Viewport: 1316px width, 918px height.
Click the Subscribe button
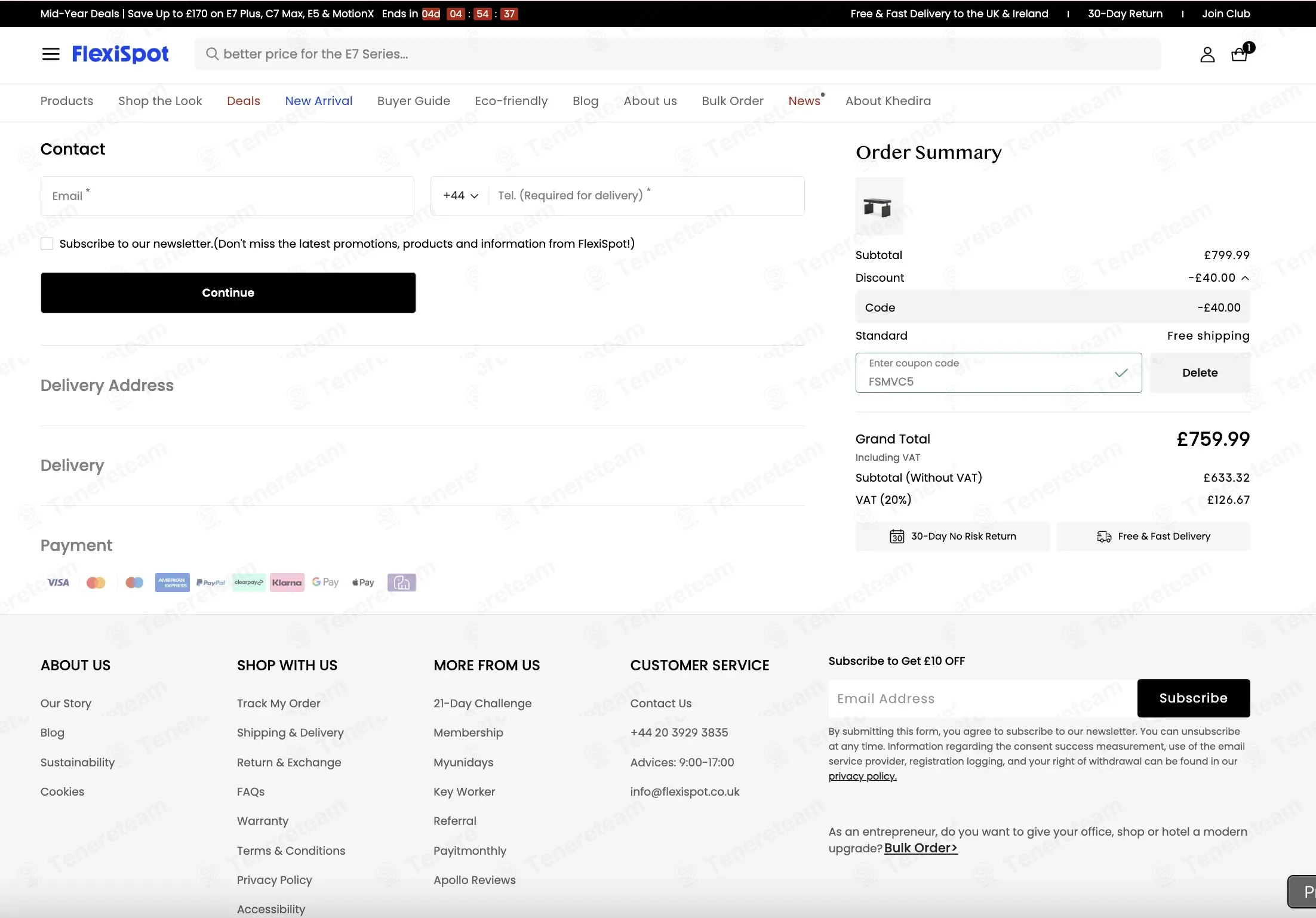point(1193,698)
